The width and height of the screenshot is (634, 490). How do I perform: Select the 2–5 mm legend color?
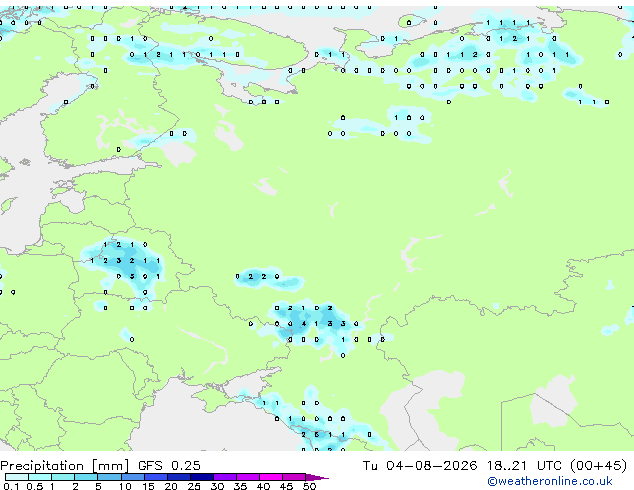(x=86, y=477)
